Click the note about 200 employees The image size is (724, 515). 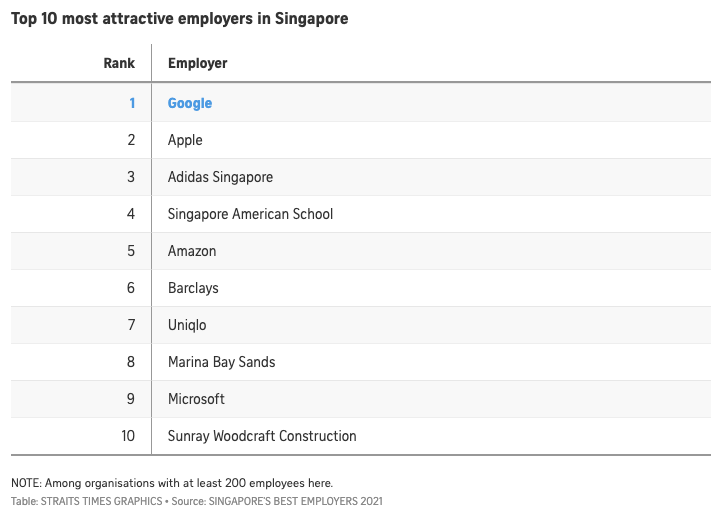172,483
